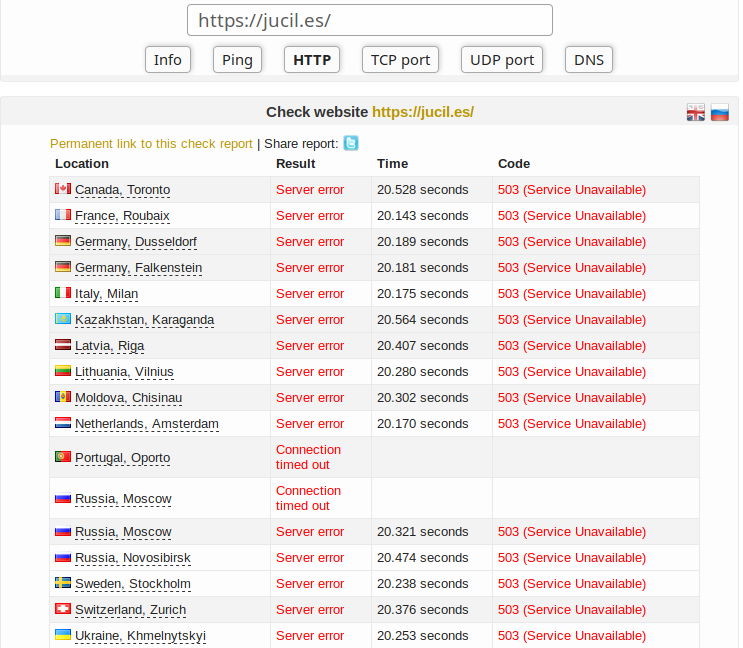The height and width of the screenshot is (648, 743).
Task: Run the Ping check
Action: coord(237,60)
